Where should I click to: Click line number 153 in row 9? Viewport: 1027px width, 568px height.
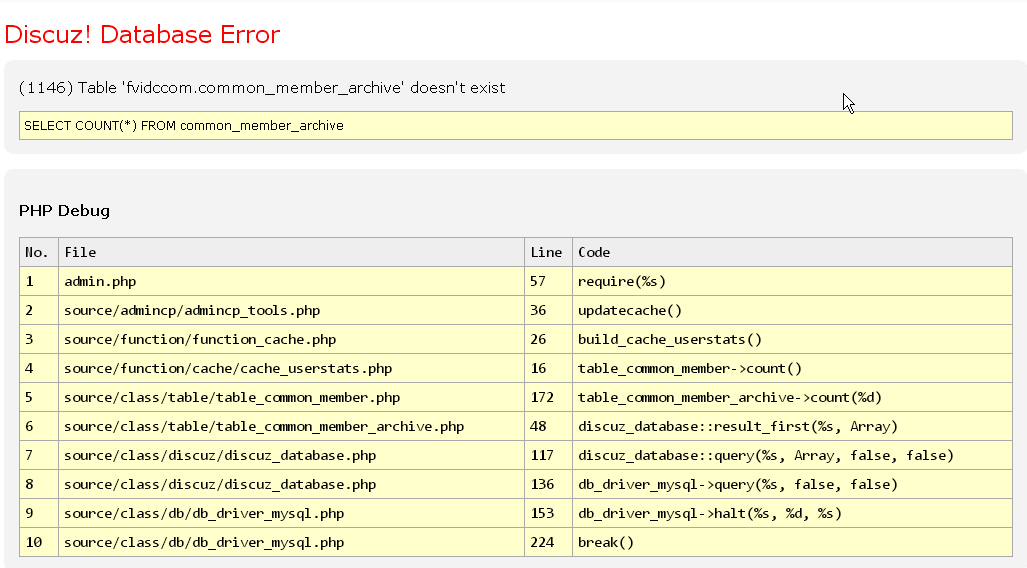(542, 514)
